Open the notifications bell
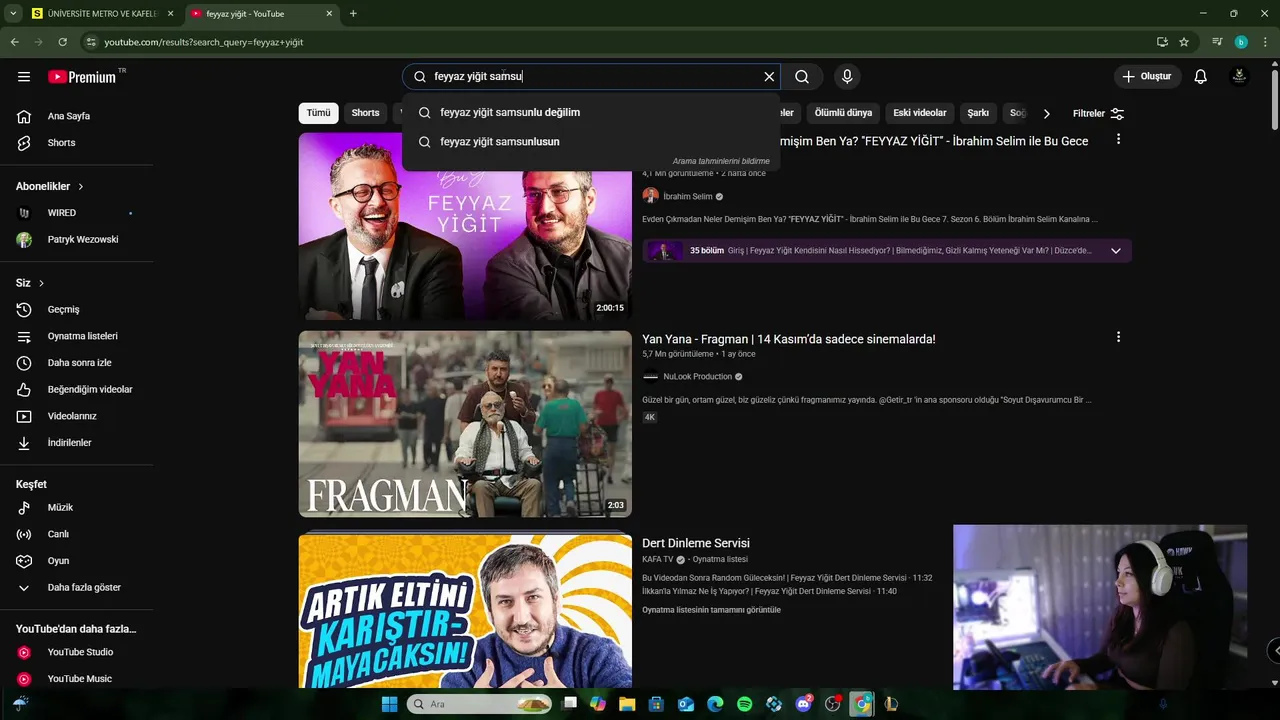The height and width of the screenshot is (720, 1280). coord(1201,77)
